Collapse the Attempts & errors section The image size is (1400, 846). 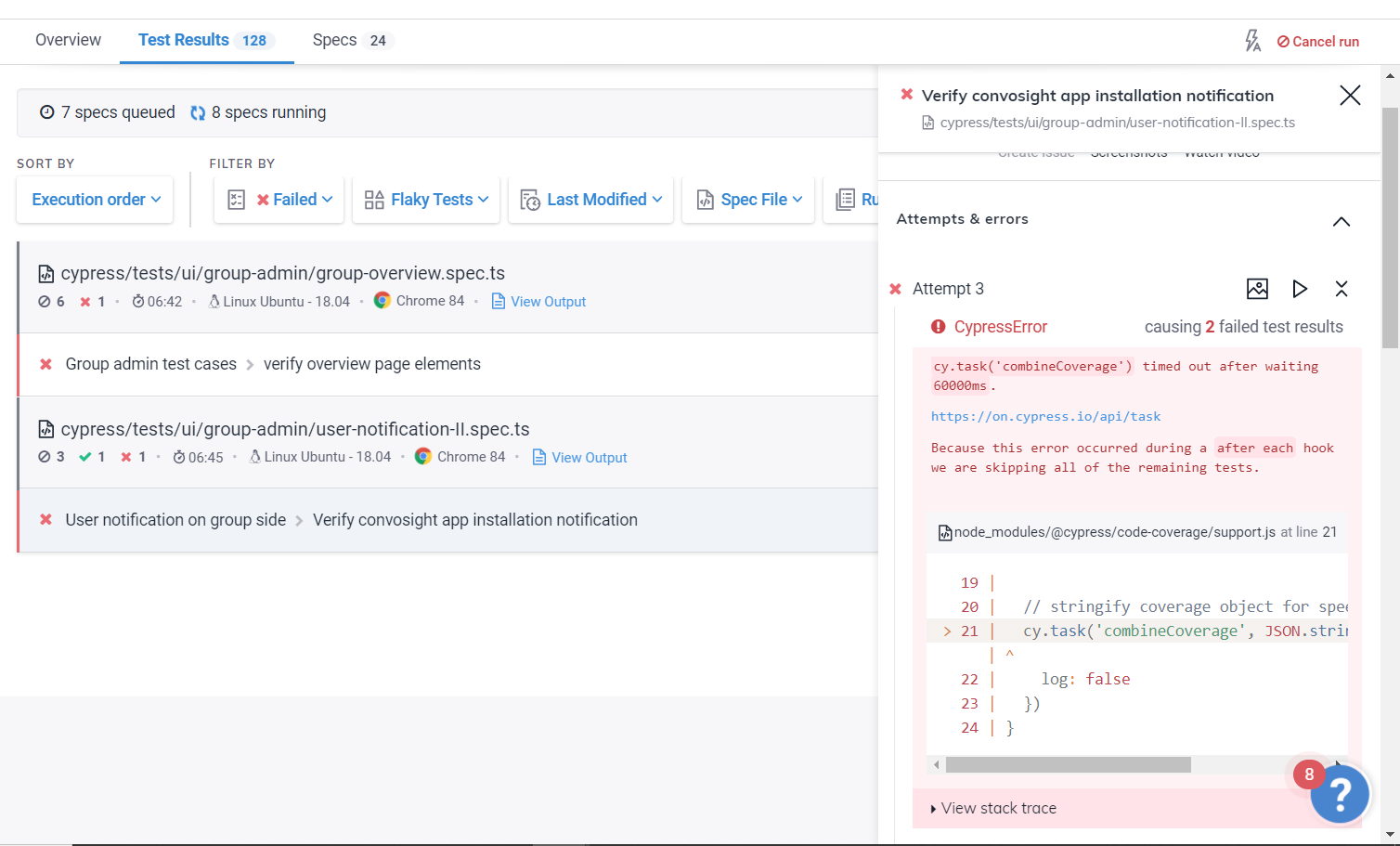pyautogui.click(x=1341, y=221)
